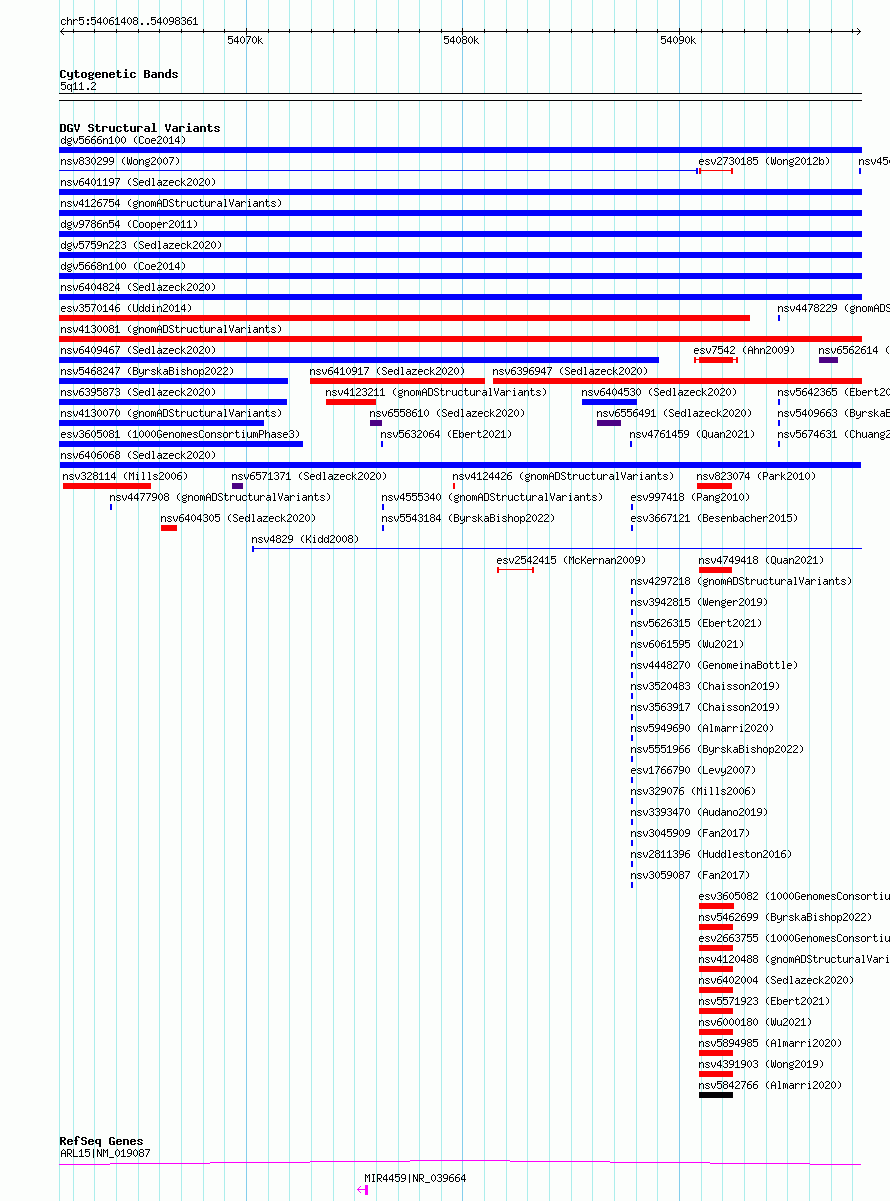Select the nsv6410917 (Sedlazeck2020) label
890x1201 pixels.
388,371
